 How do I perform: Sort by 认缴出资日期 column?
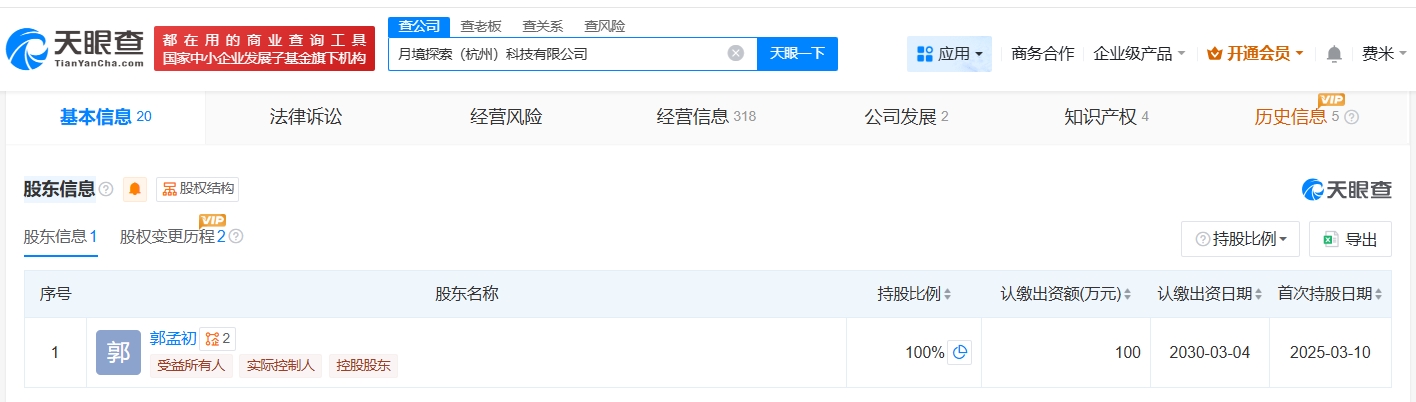[x=1258, y=294]
